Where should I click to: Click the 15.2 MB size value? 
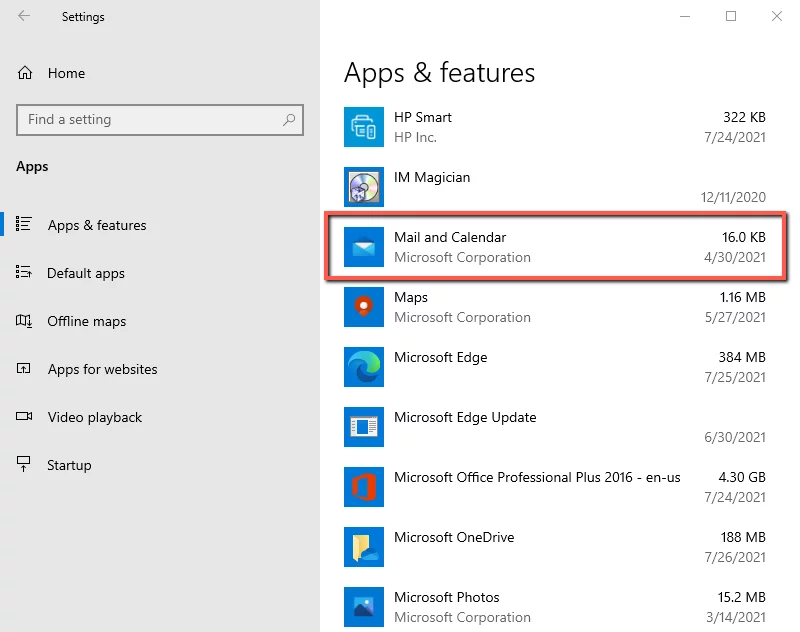742,597
